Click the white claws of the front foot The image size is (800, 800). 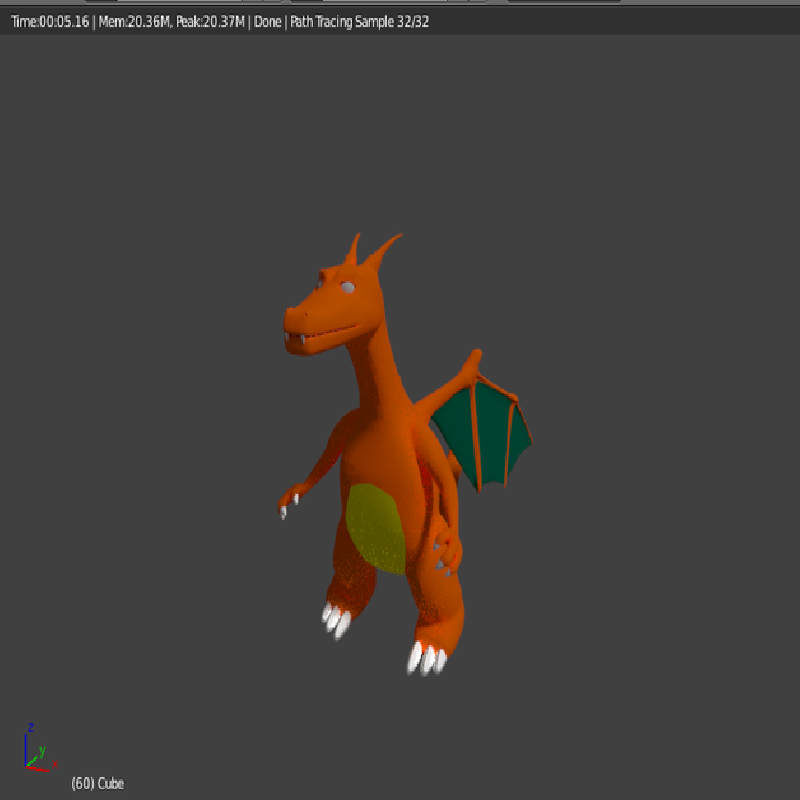pos(337,621)
